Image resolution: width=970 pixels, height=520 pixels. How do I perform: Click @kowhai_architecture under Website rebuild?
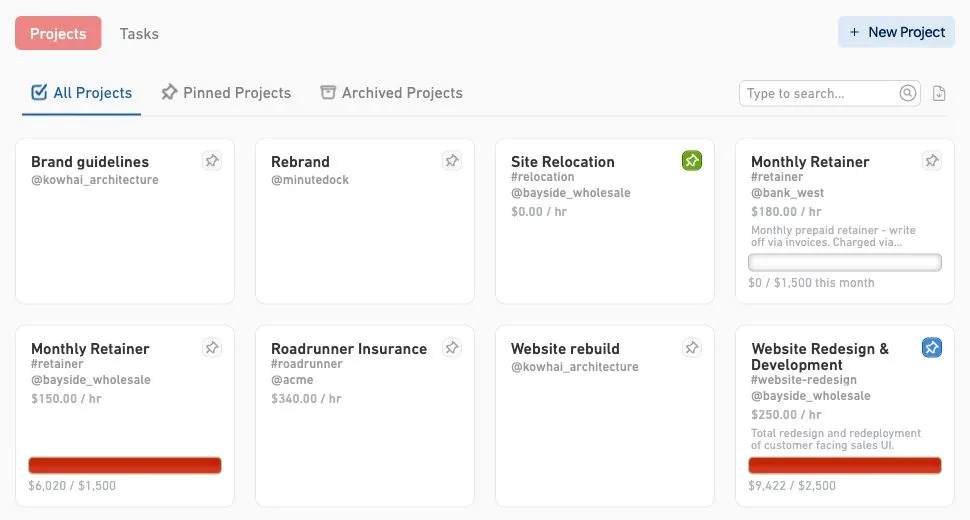(x=575, y=367)
